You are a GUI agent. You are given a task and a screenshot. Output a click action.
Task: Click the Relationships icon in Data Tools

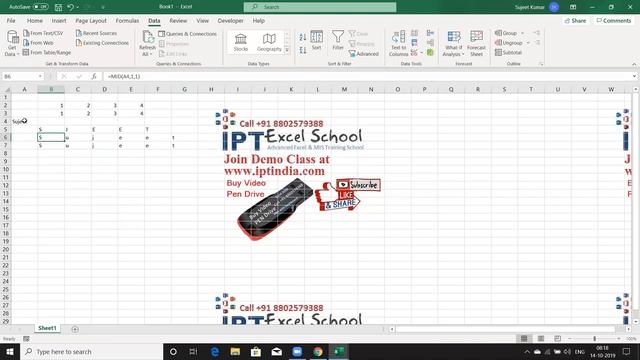[x=430, y=43]
